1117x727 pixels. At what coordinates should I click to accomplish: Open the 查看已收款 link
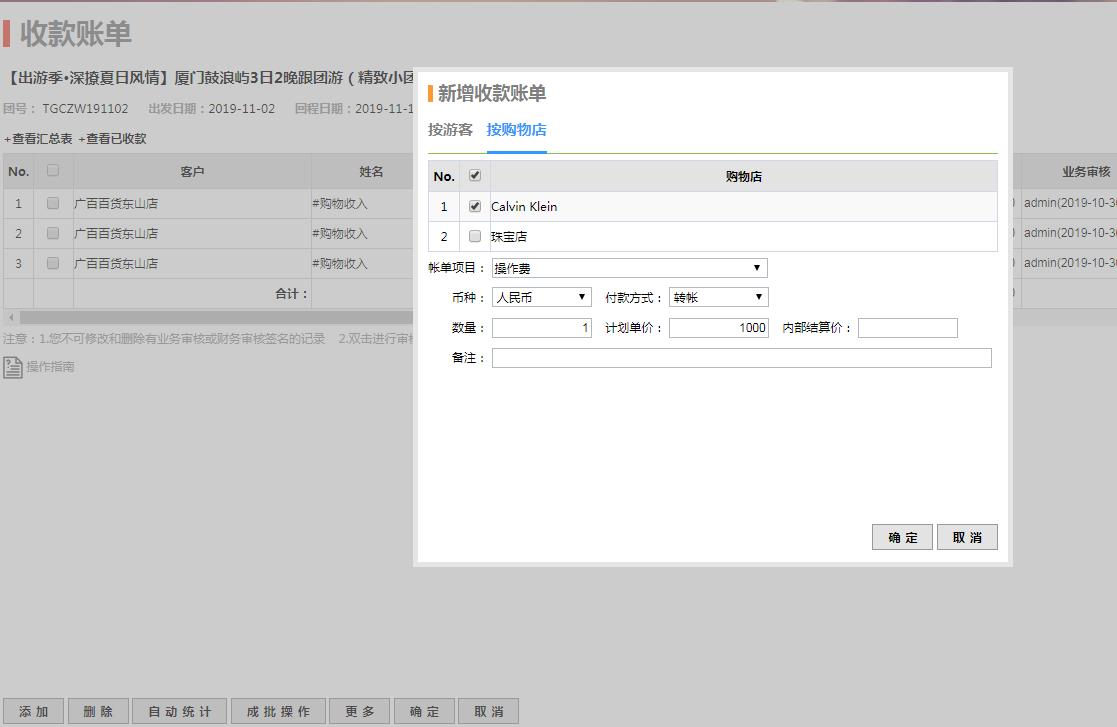(114, 139)
